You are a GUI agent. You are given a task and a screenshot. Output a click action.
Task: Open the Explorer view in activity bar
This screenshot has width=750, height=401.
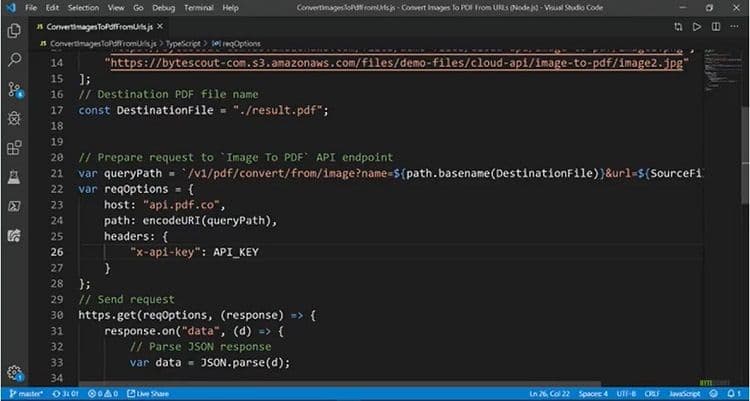coord(14,30)
